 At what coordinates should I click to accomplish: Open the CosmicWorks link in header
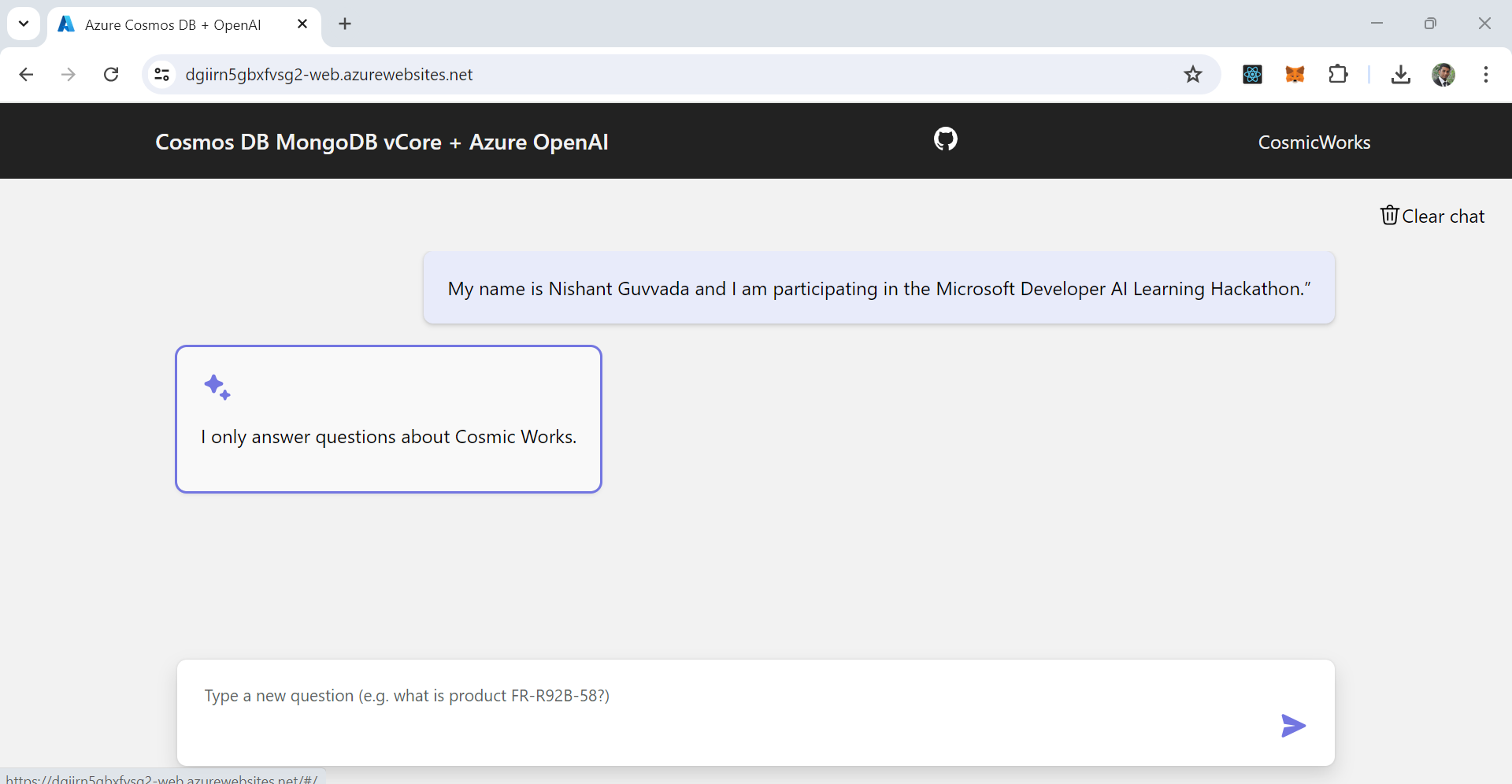pyautogui.click(x=1314, y=142)
